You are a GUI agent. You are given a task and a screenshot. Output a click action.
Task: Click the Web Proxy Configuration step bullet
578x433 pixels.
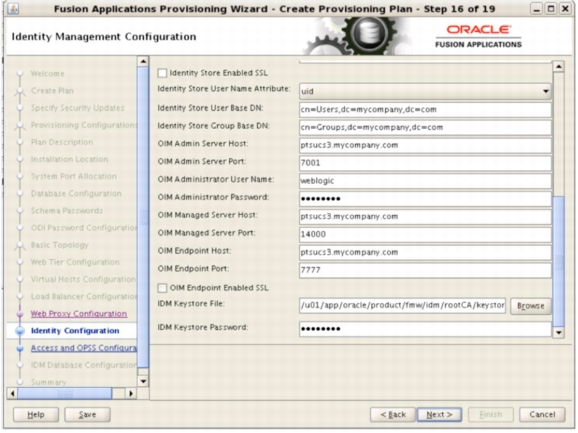point(20,314)
